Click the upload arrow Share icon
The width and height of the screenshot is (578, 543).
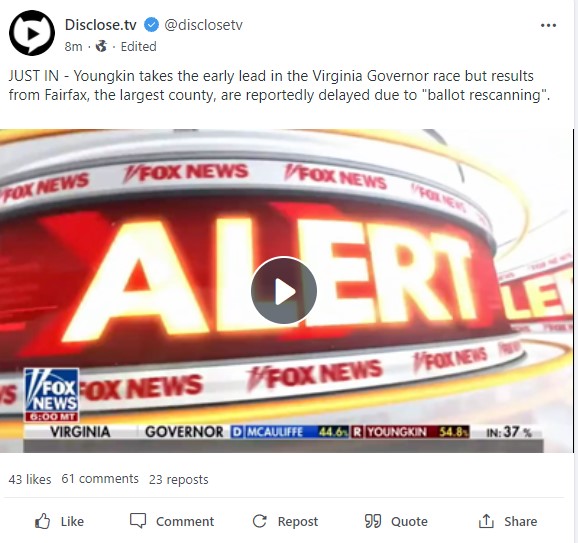[x=486, y=521]
